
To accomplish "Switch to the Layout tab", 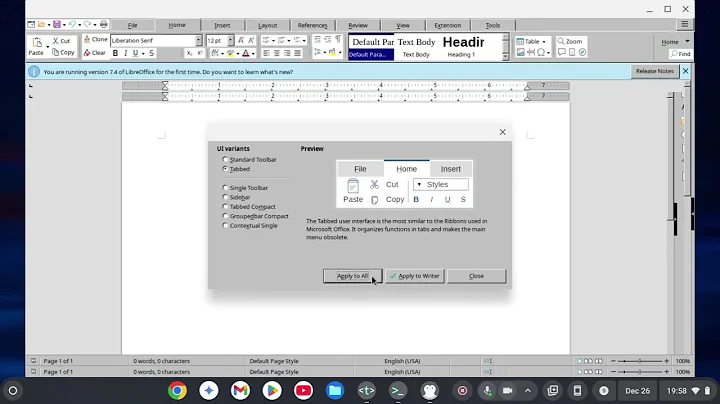I will click(267, 25).
